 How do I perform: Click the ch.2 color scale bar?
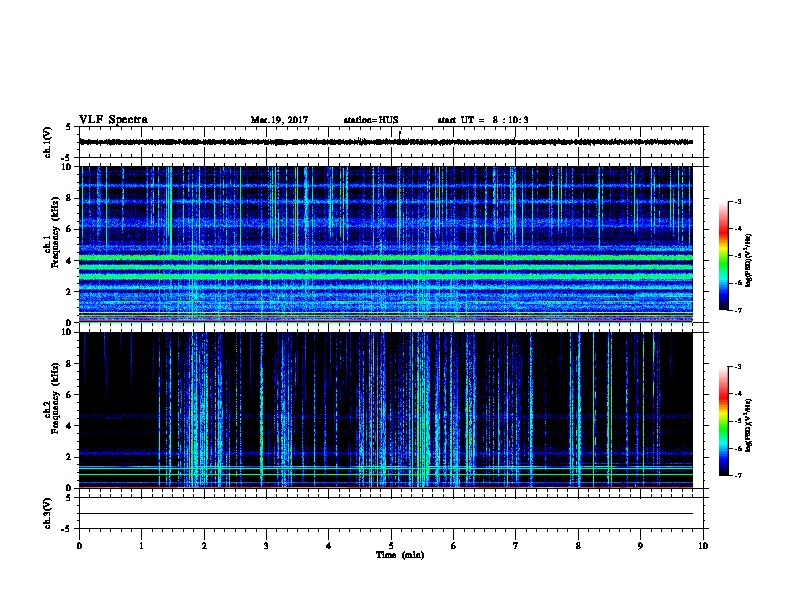pos(723,421)
